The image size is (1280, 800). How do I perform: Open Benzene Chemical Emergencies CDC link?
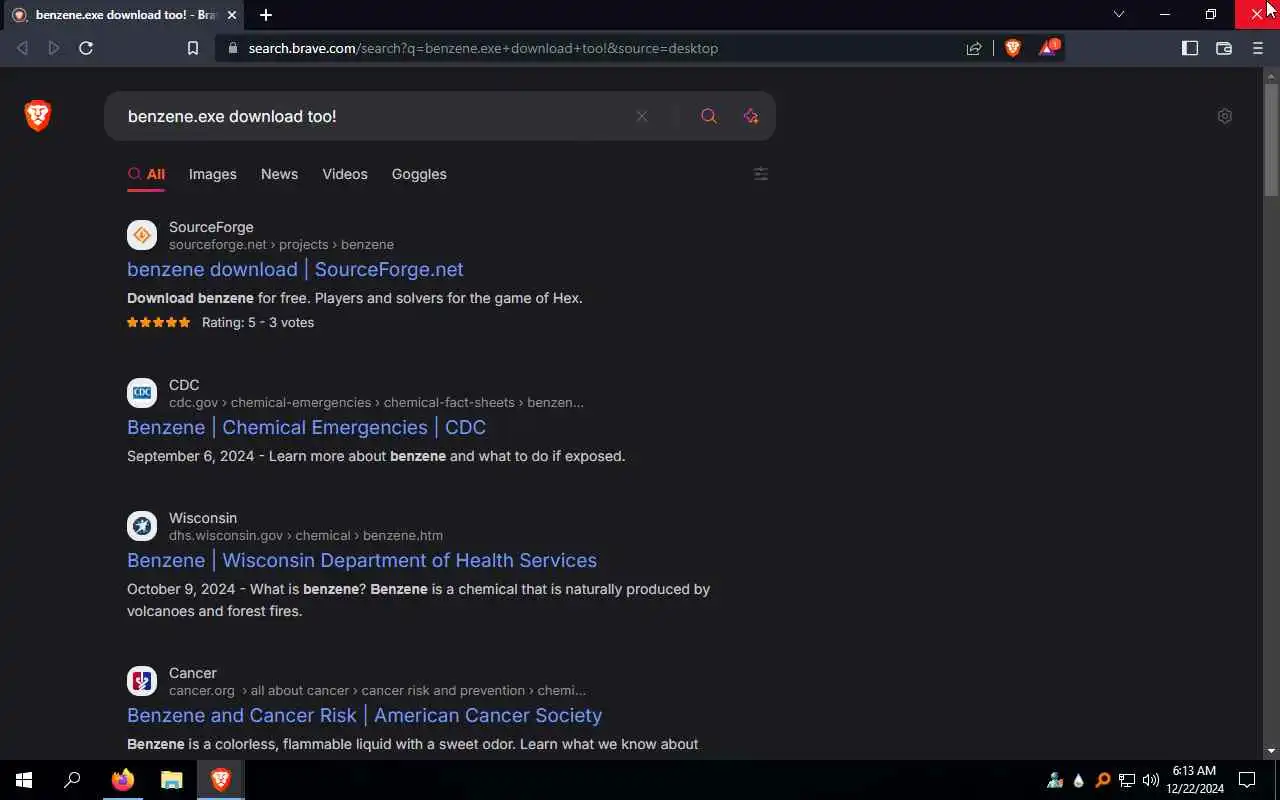(306, 427)
